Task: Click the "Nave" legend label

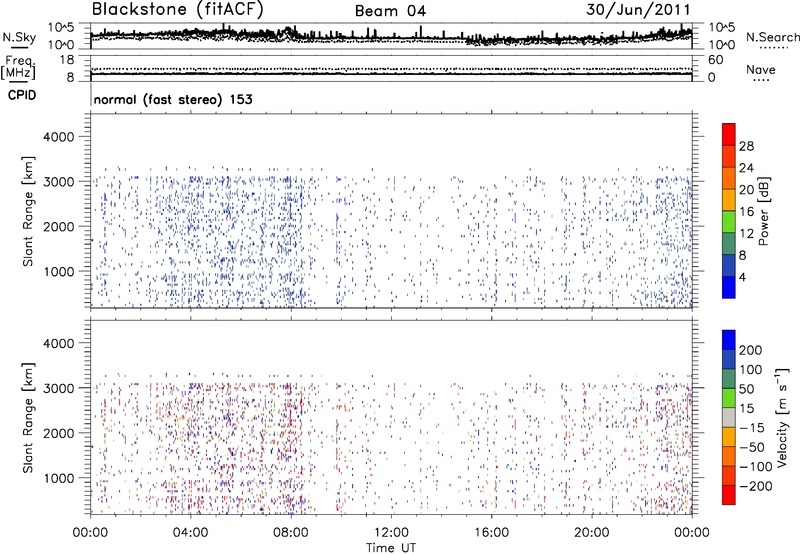Action: pyautogui.click(x=761, y=69)
